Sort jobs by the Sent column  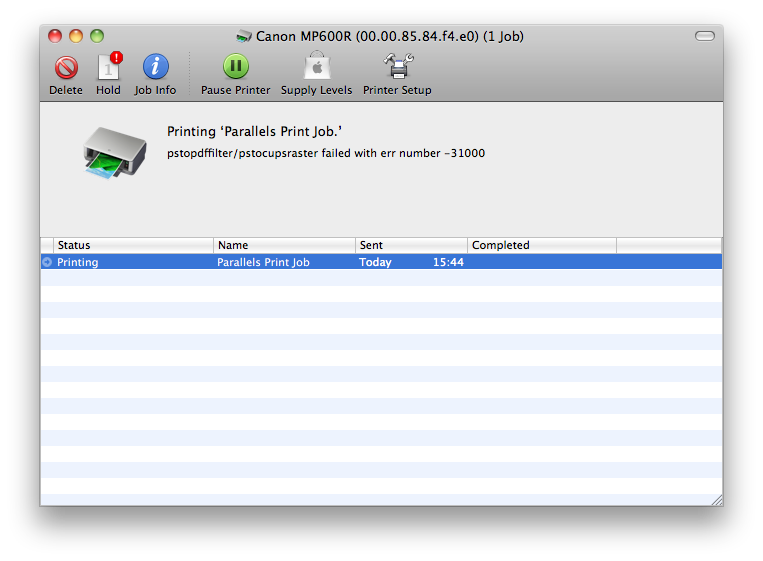tap(411, 245)
